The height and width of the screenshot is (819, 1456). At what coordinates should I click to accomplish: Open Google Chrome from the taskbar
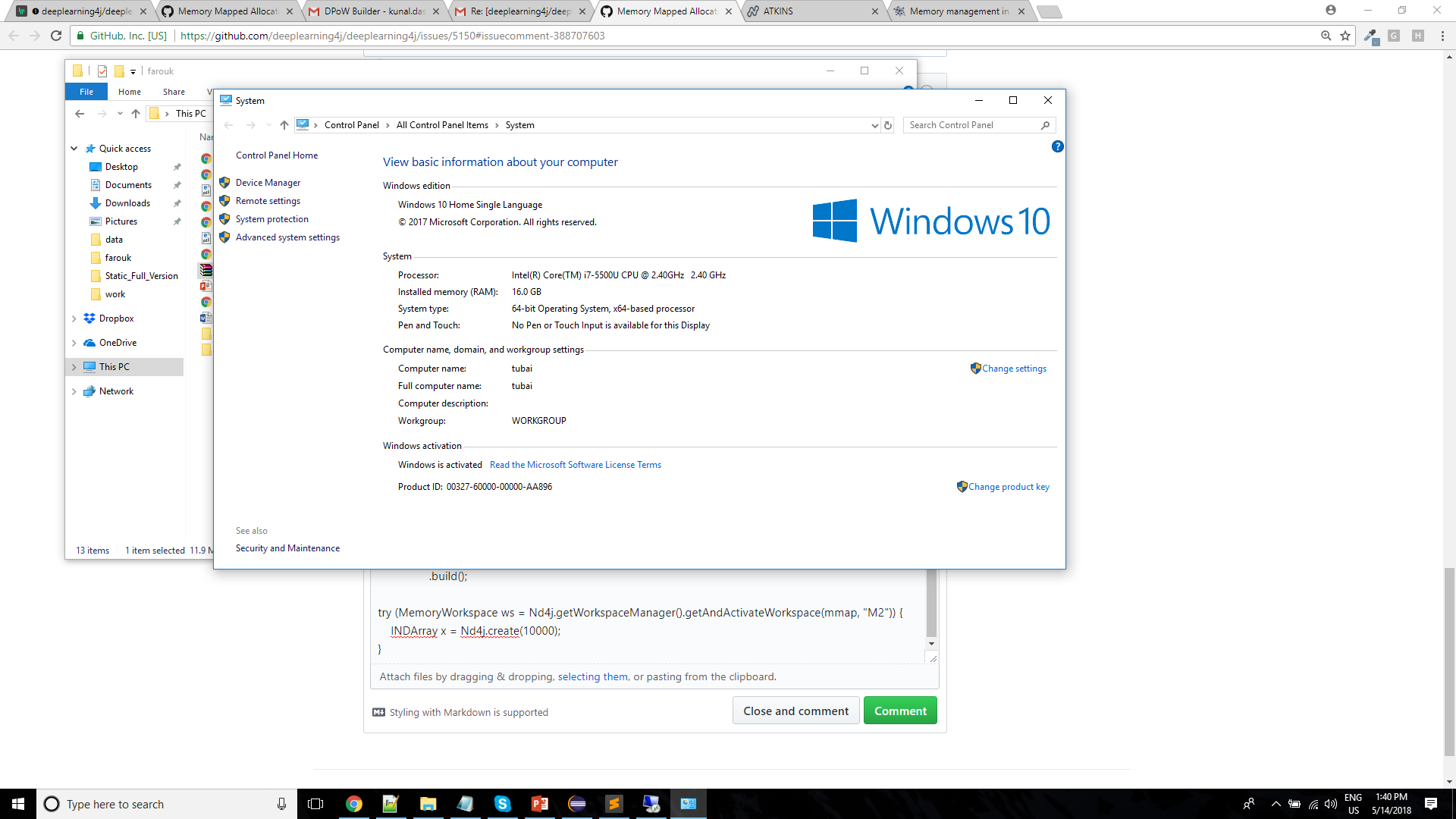353,803
